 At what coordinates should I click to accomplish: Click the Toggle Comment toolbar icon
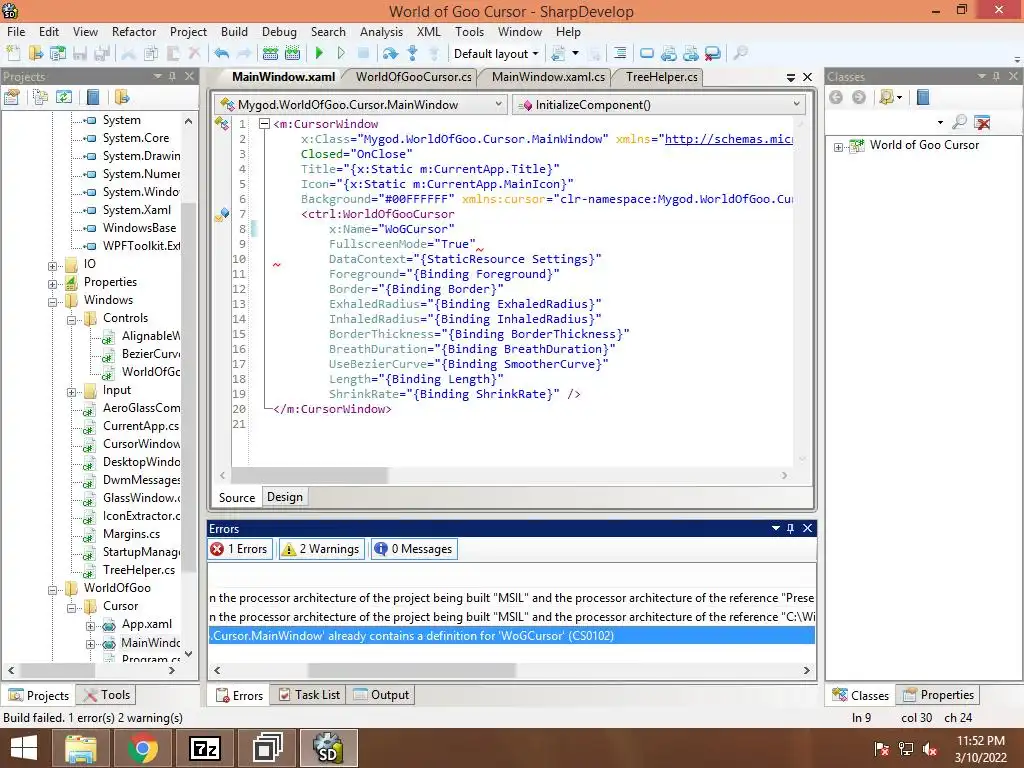[x=647, y=54]
